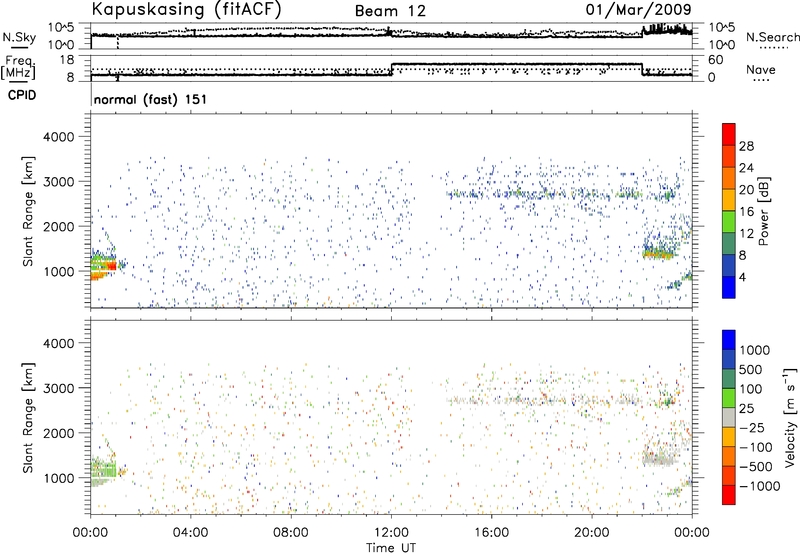
Task: Click the Freq. [MHz] axis label
Action: coord(19,68)
